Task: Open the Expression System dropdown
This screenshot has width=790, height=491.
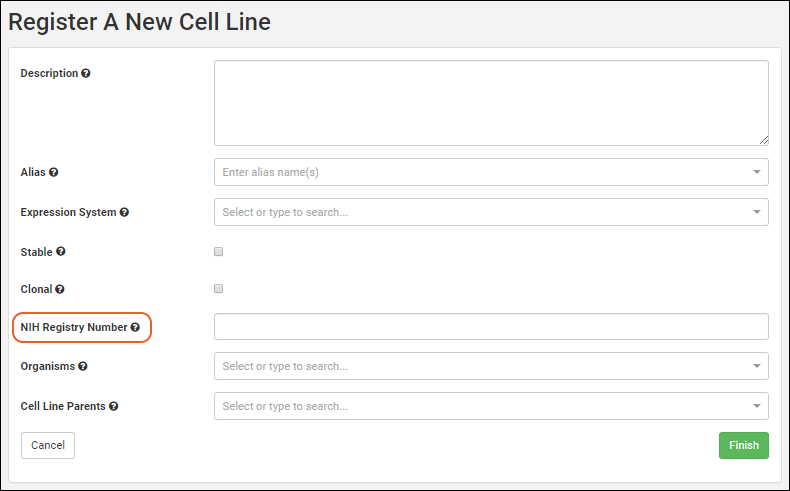Action: 756,212
